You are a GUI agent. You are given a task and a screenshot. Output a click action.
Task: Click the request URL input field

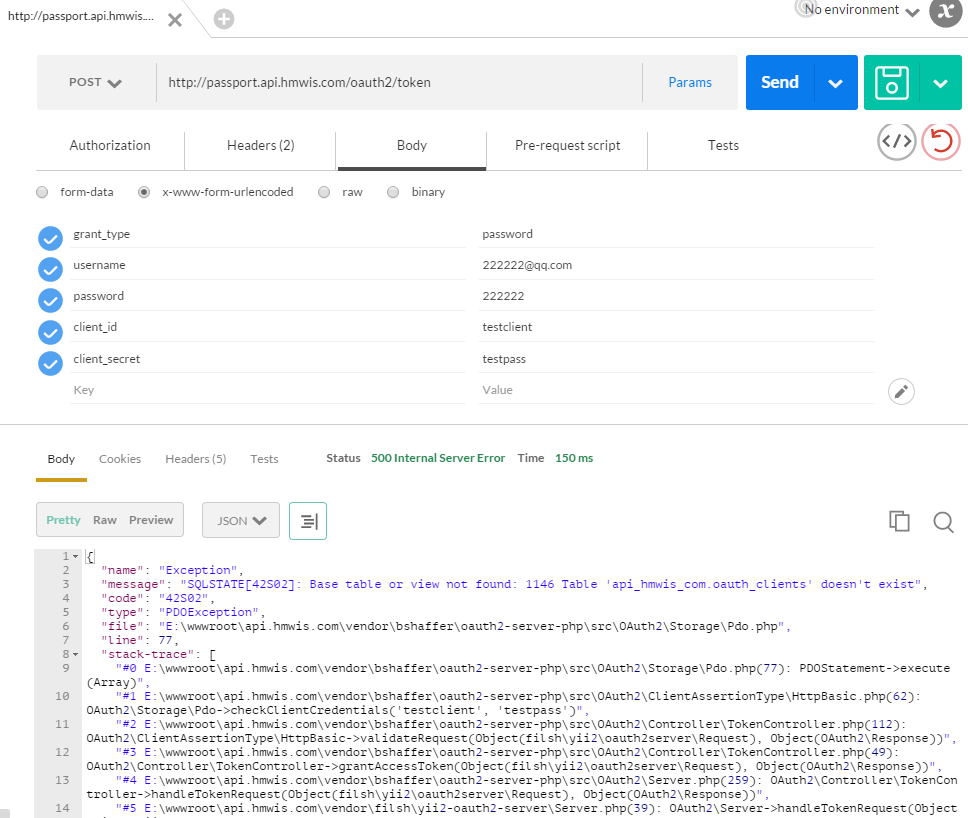click(400, 83)
